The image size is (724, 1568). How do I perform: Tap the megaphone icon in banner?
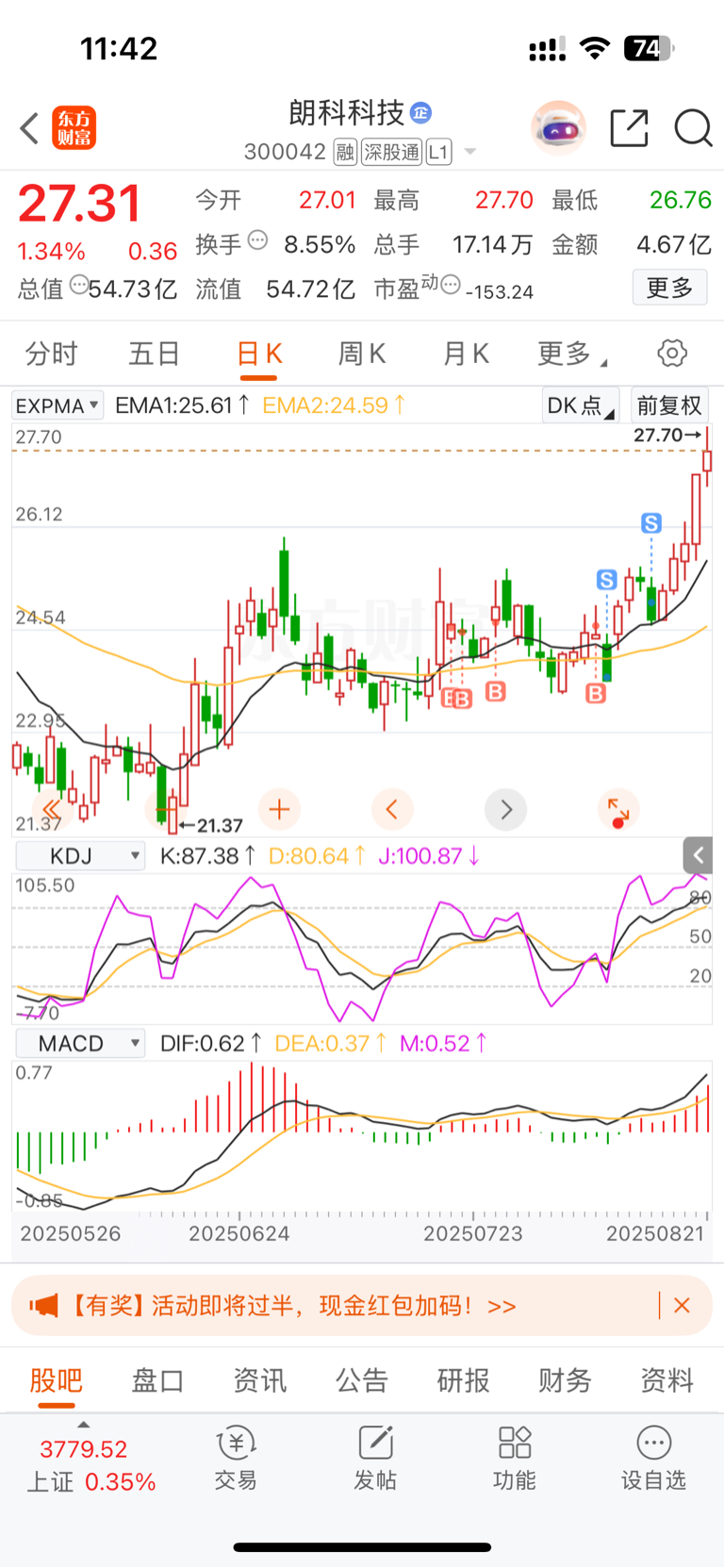coord(43,1306)
